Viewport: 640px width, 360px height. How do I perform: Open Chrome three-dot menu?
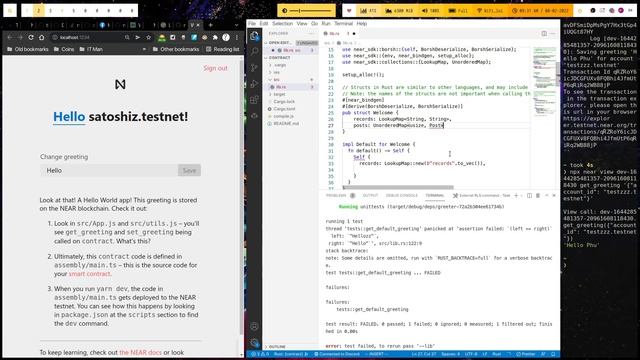(x=237, y=37)
